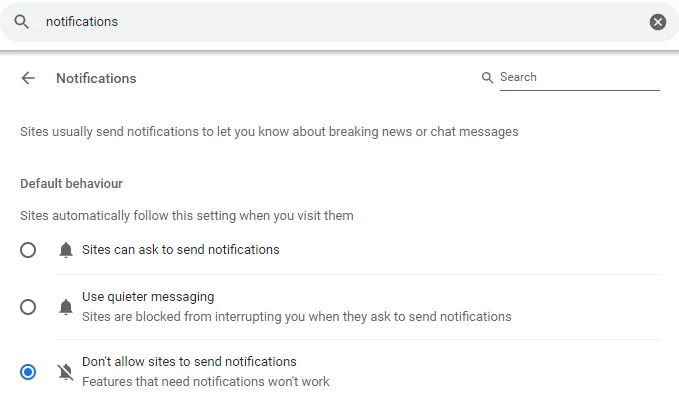This screenshot has width=679, height=407.
Task: Click the 'Default behaviour' section heading
Action: click(x=71, y=184)
